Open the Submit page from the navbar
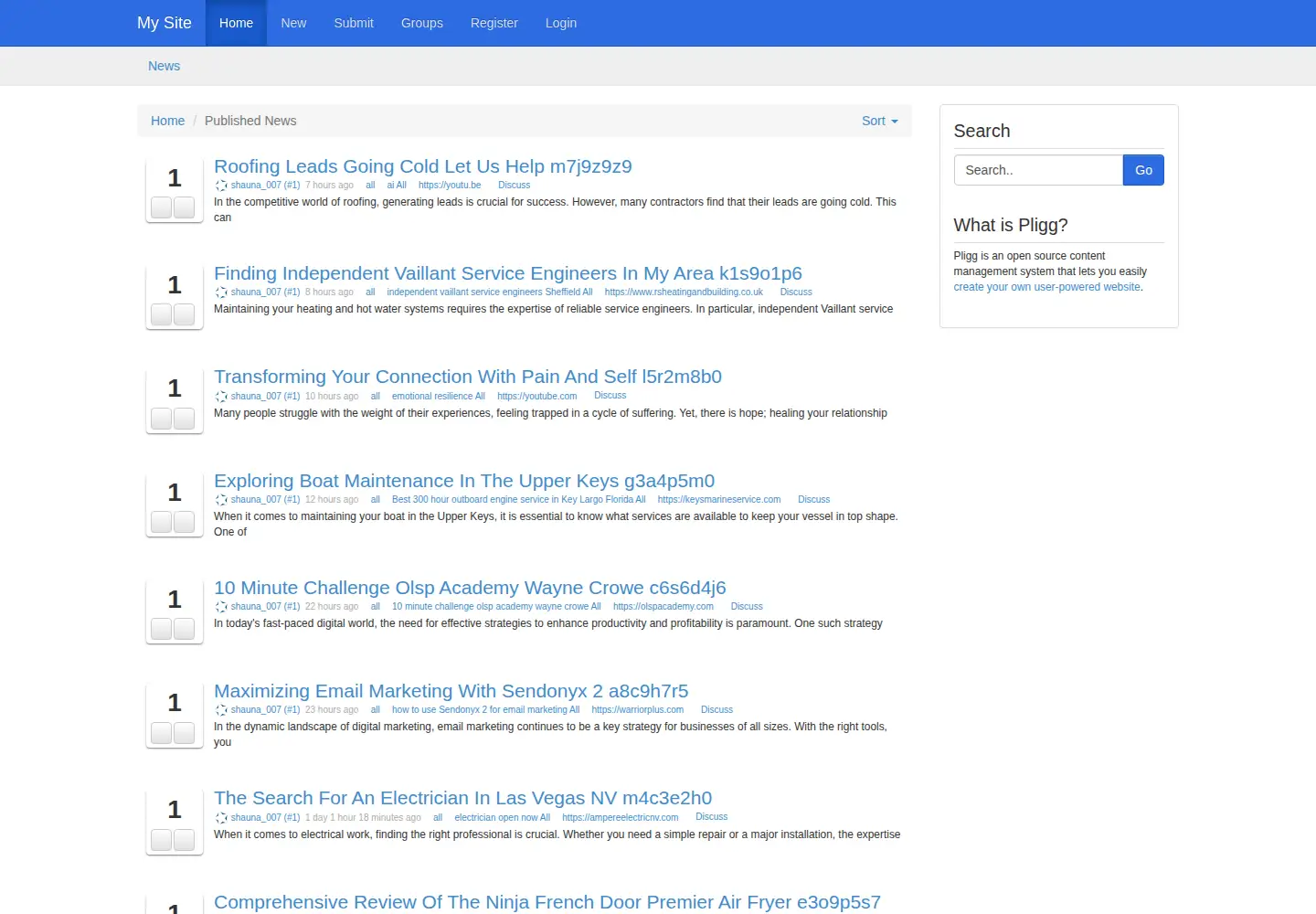1316x914 pixels. (354, 23)
